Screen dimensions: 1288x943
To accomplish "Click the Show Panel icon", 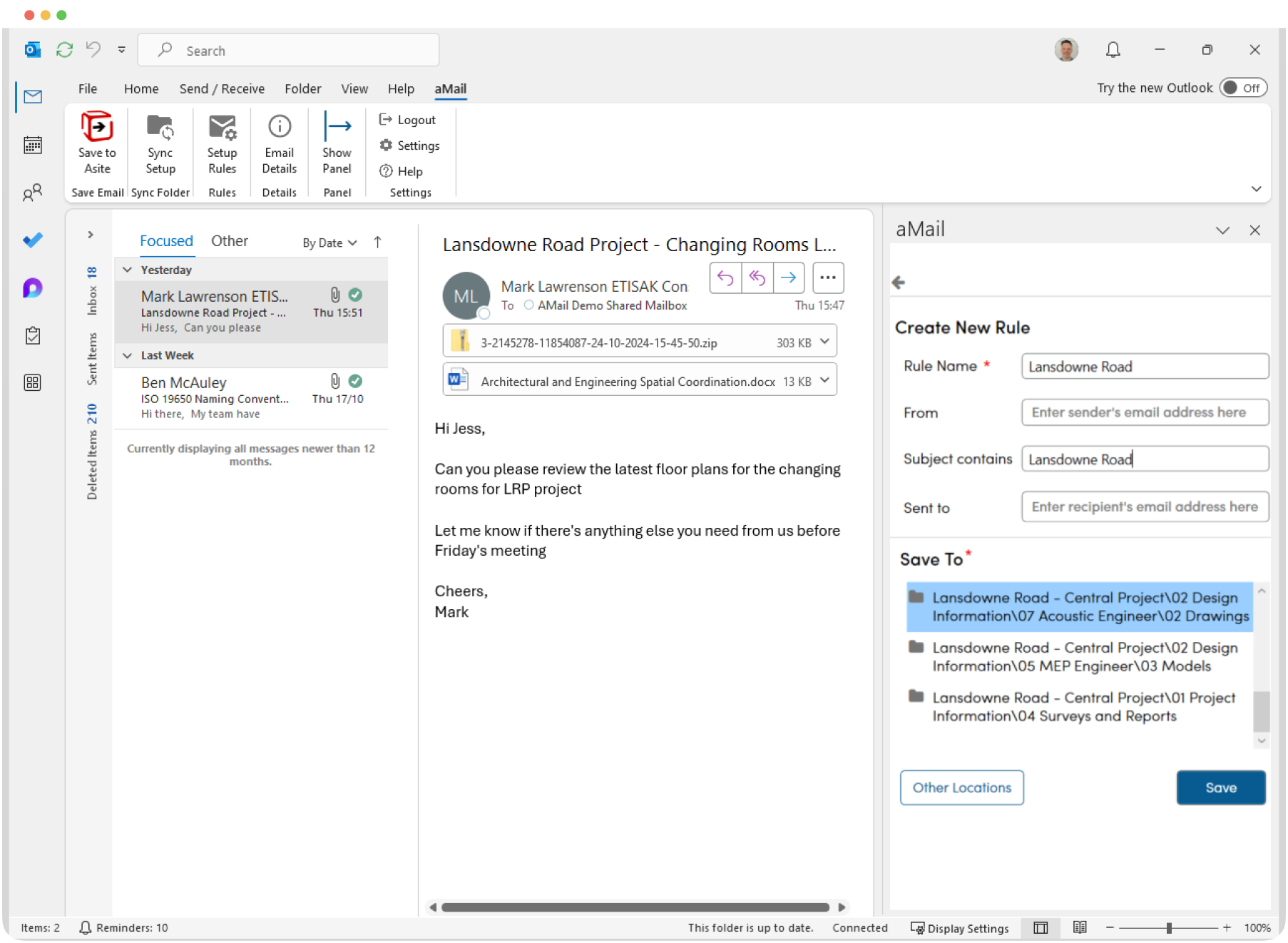I will [337, 127].
